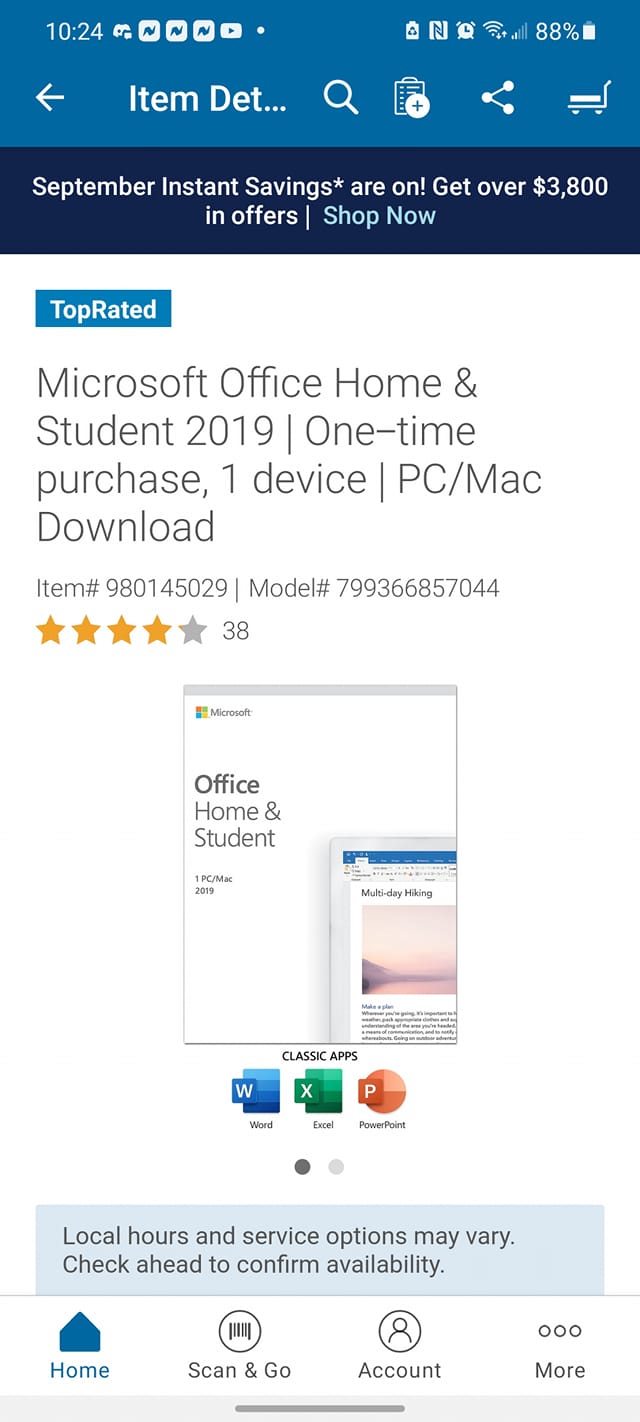Open the star rating reviews

[x=121, y=631]
